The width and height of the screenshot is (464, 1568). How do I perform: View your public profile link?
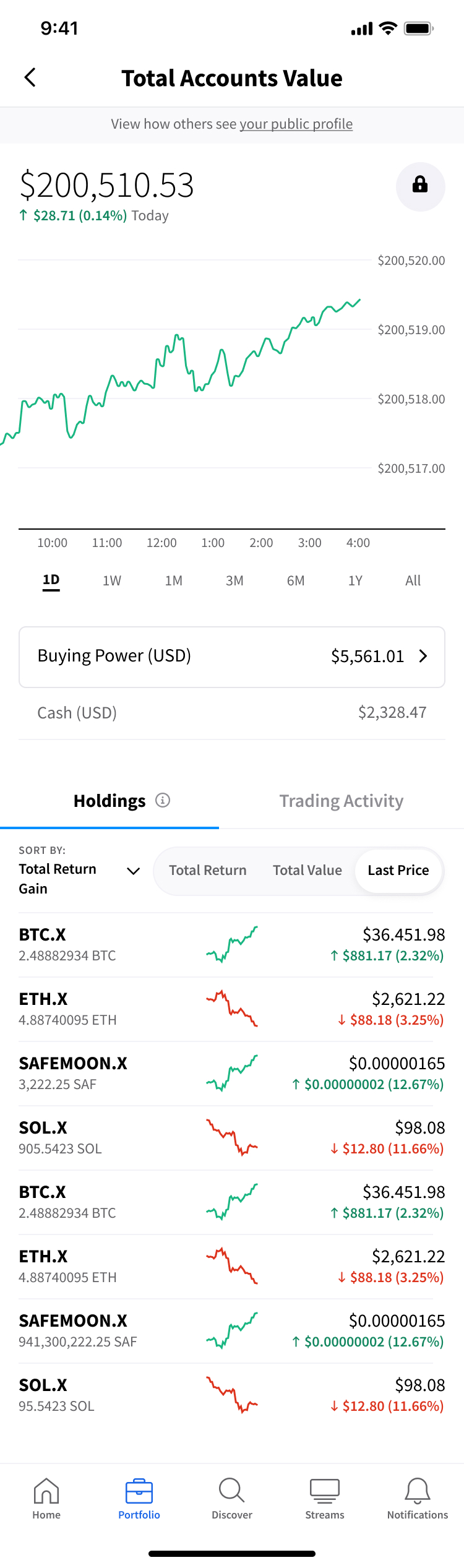click(x=296, y=124)
